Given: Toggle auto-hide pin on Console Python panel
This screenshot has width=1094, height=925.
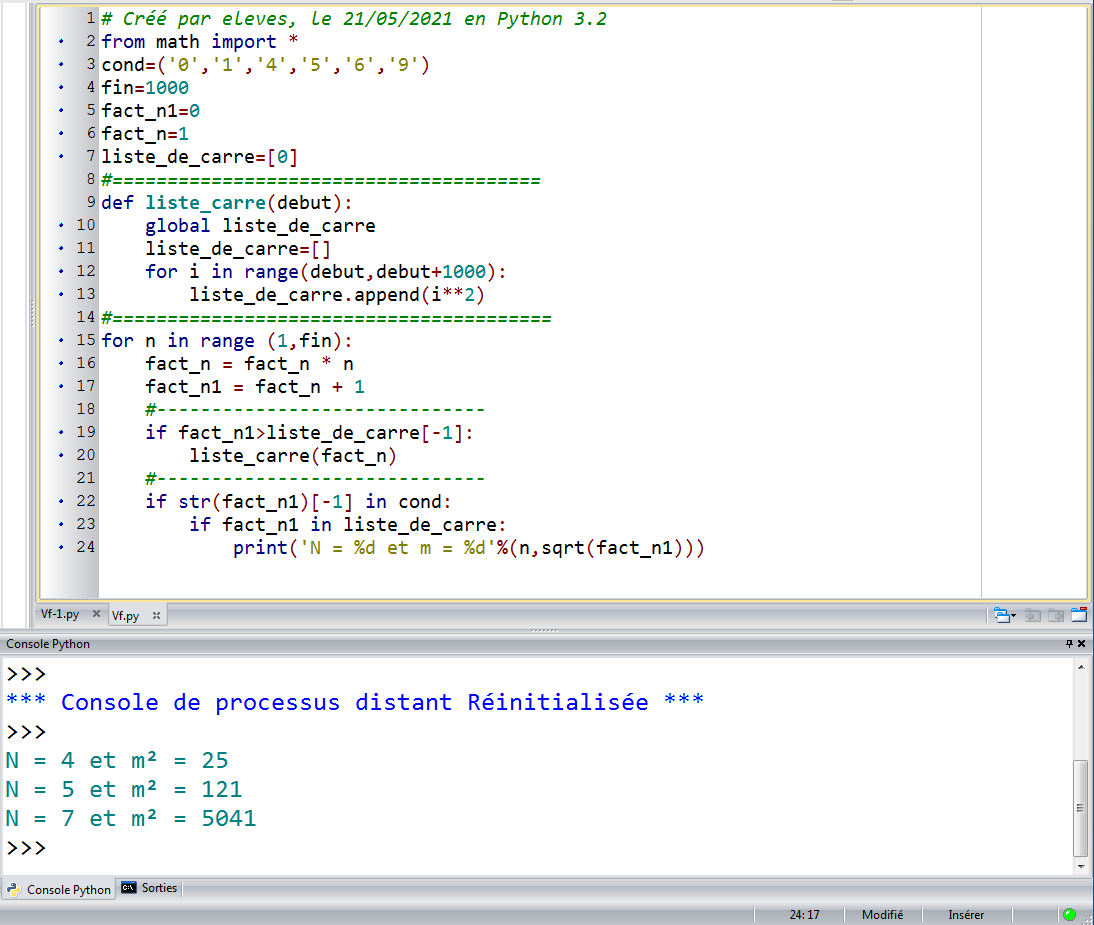Looking at the screenshot, I should [x=1068, y=644].
